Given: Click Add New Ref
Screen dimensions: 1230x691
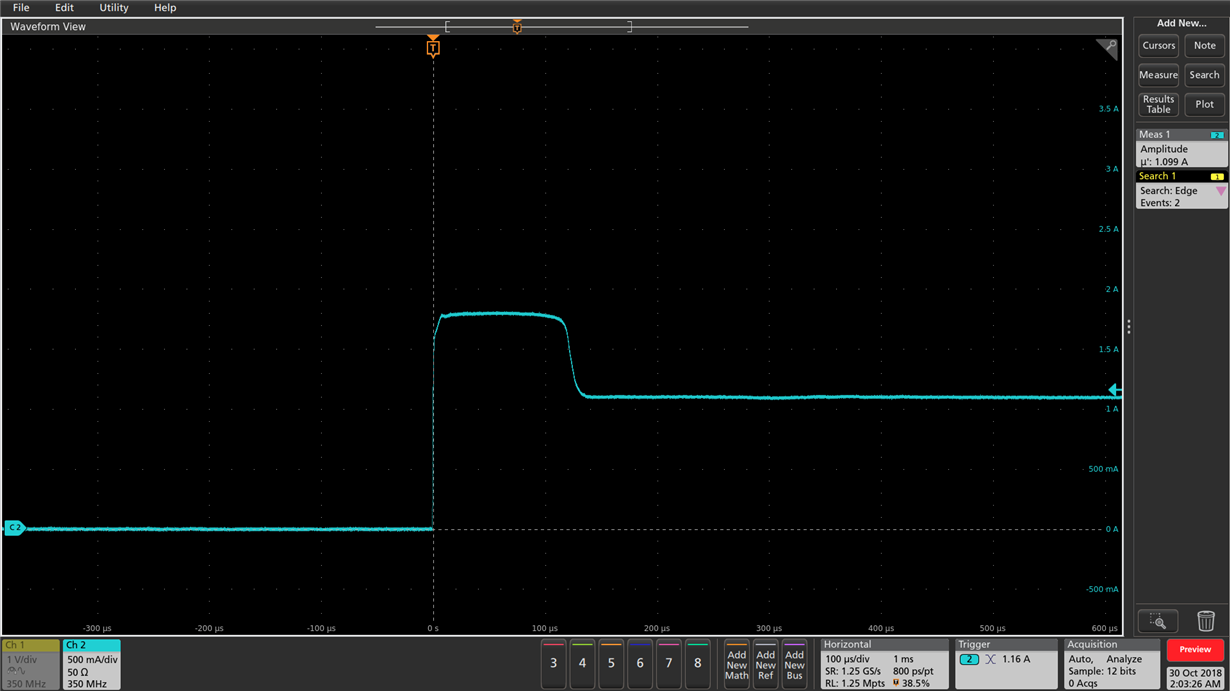Looking at the screenshot, I should (765, 665).
